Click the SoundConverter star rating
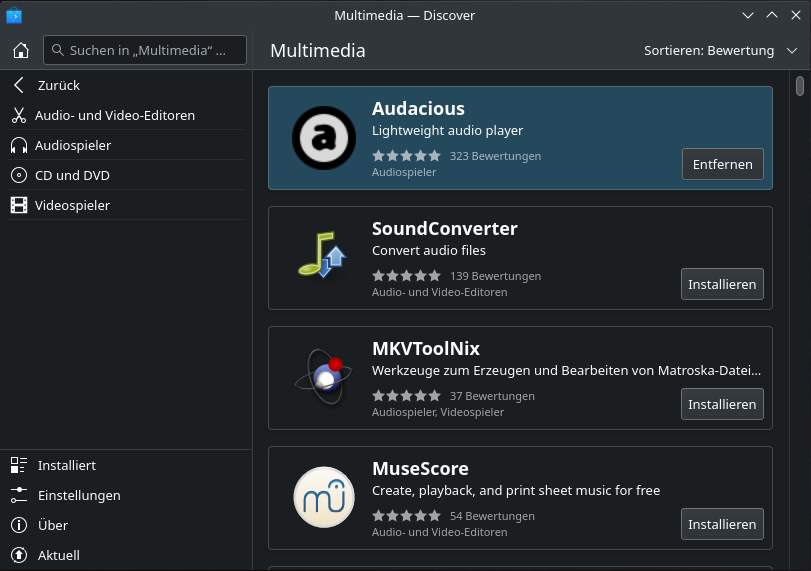The image size is (811, 571). point(406,276)
